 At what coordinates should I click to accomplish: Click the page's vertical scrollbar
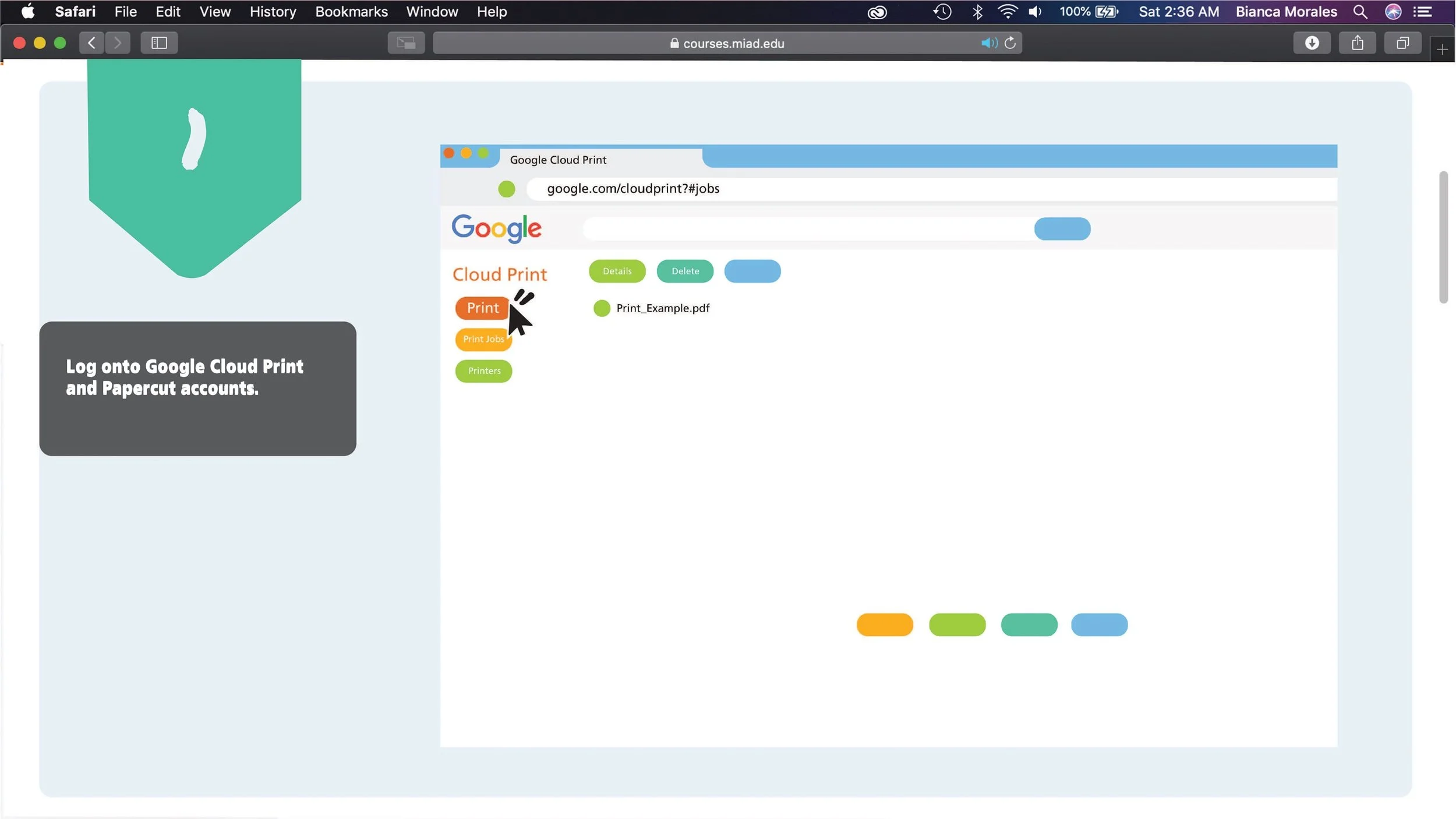tap(1443, 237)
